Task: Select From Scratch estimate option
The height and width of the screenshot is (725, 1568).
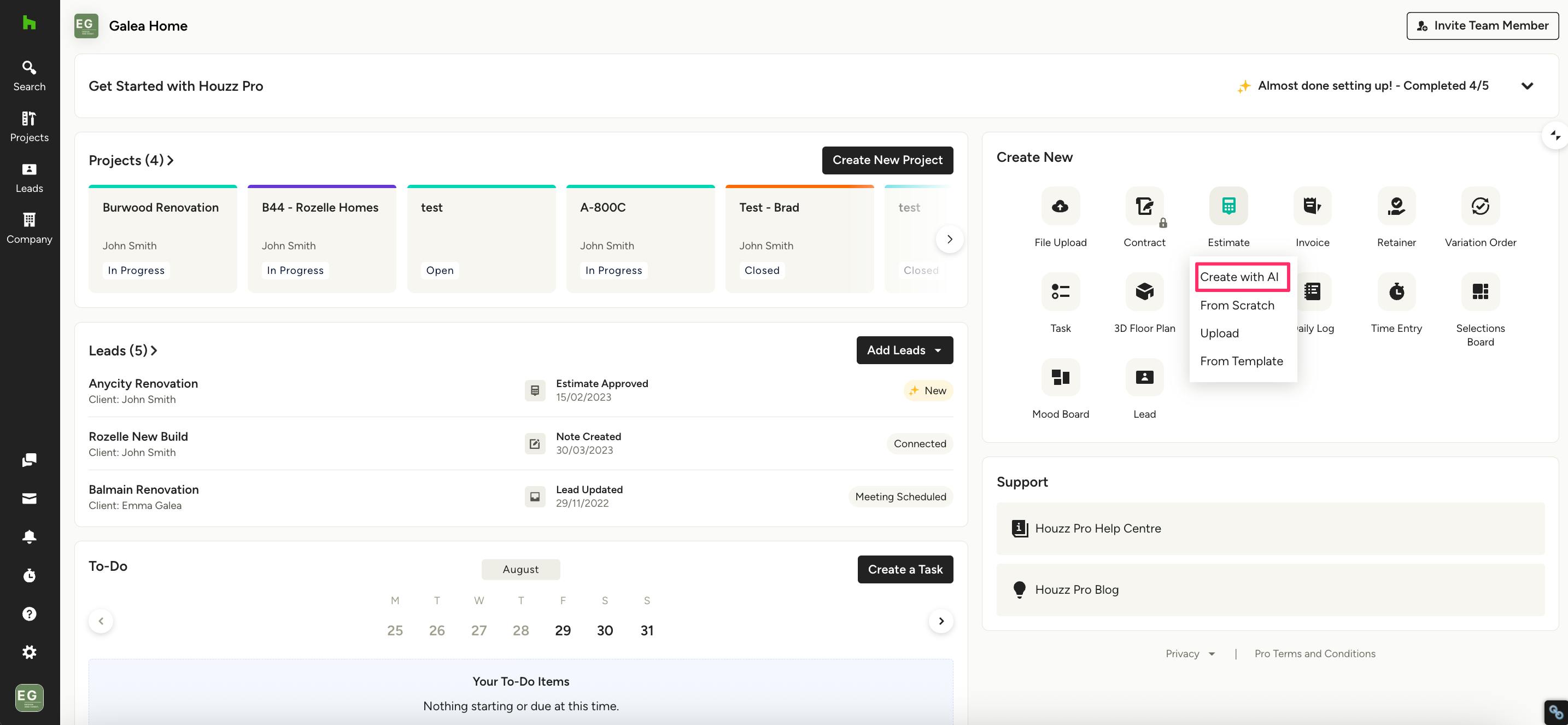Action: [1236, 305]
